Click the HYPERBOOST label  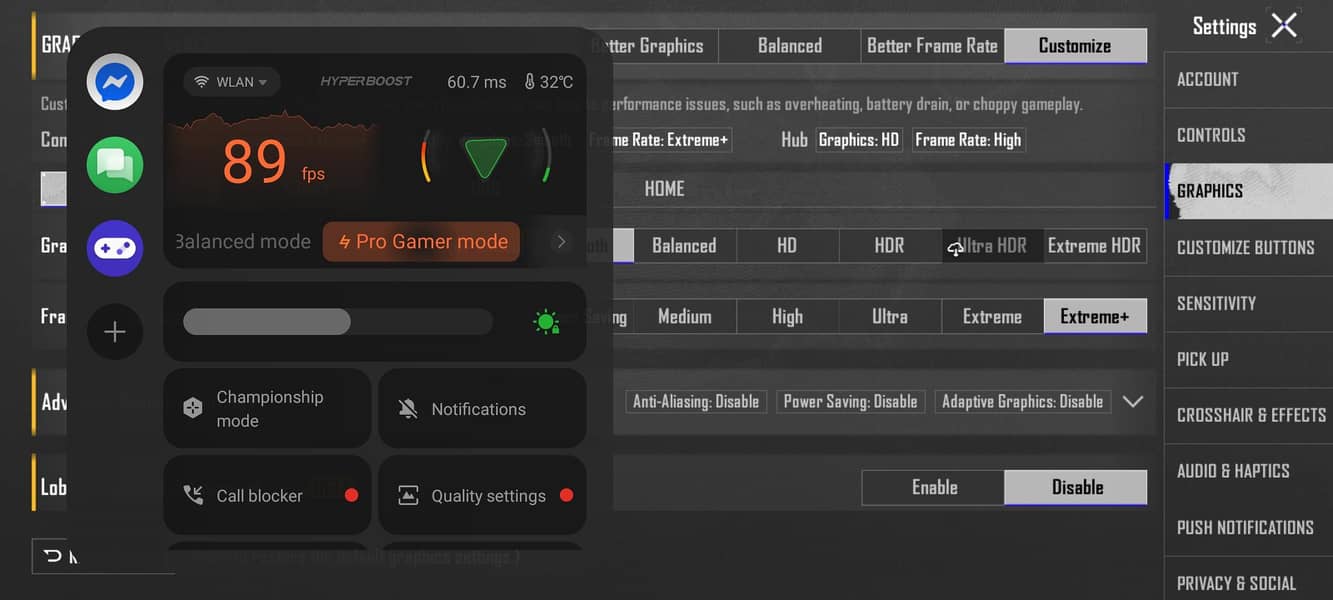pos(366,81)
